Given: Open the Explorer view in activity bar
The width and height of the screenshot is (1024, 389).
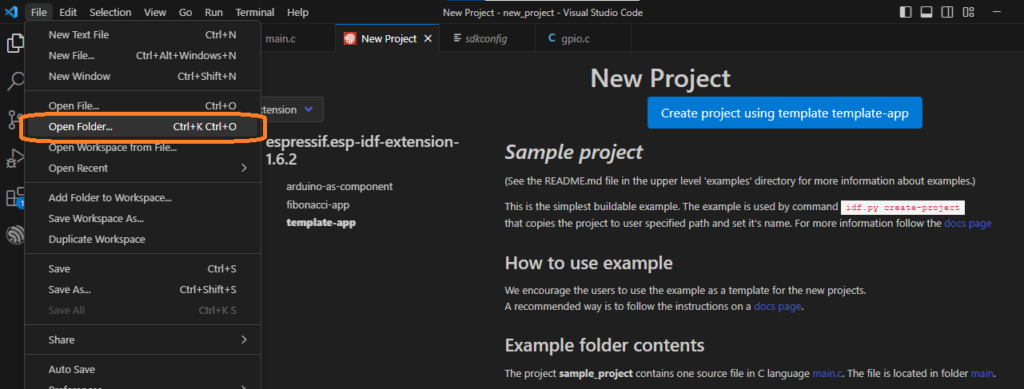Looking at the screenshot, I should click(x=14, y=44).
